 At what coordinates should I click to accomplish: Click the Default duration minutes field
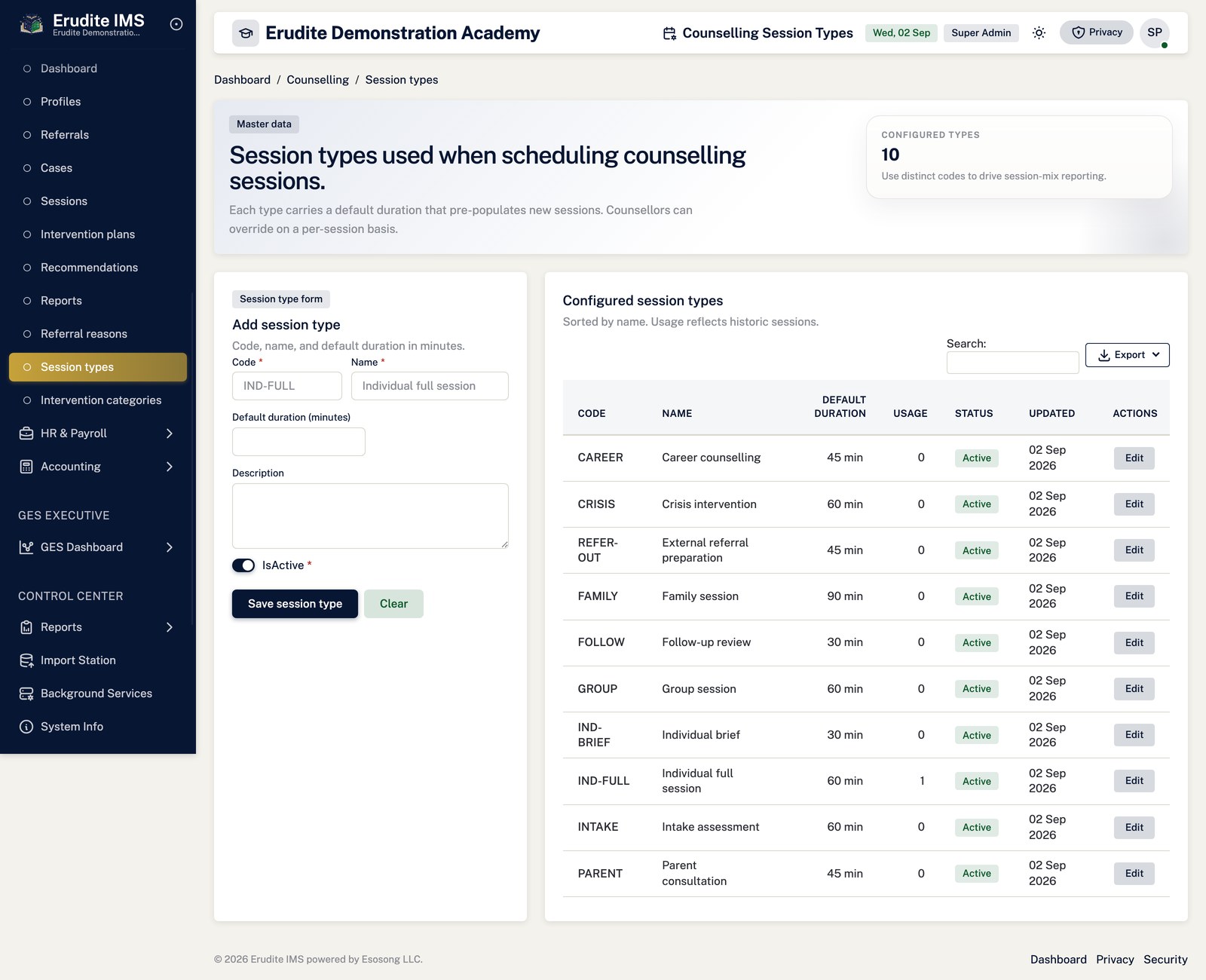(x=298, y=442)
